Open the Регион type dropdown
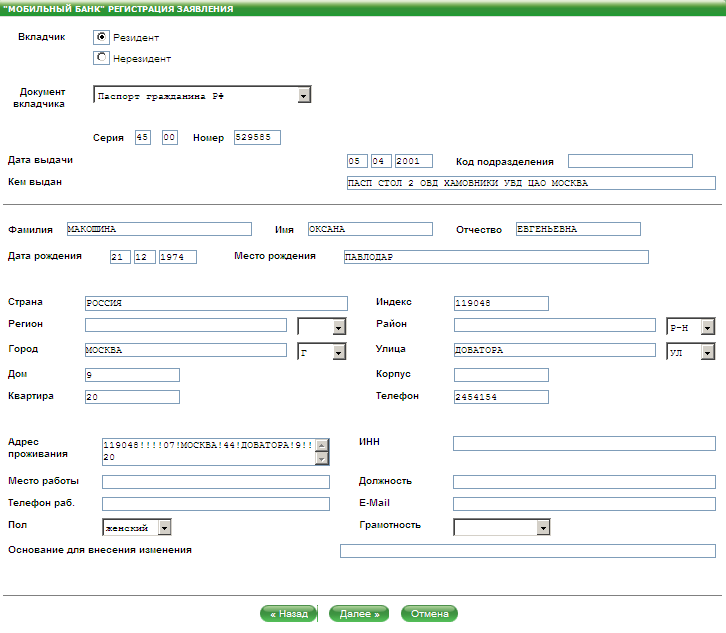 [322, 326]
